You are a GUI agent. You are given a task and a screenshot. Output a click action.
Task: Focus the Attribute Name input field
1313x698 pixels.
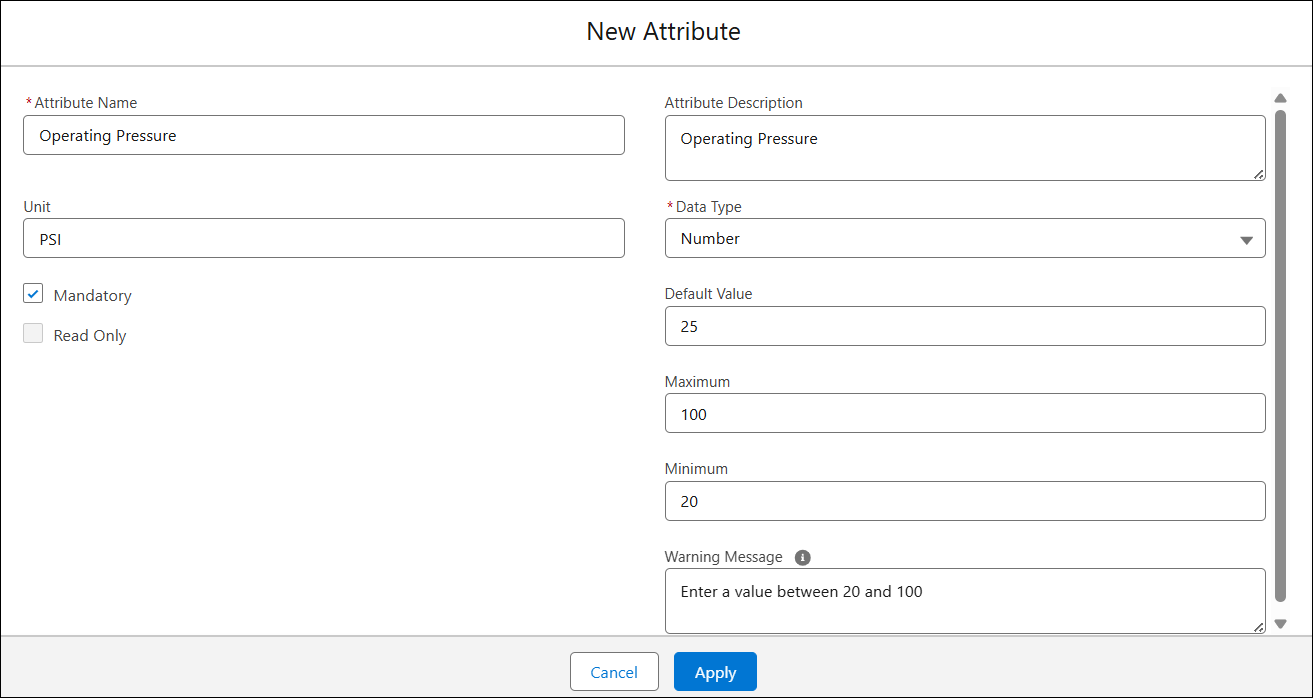click(x=324, y=135)
